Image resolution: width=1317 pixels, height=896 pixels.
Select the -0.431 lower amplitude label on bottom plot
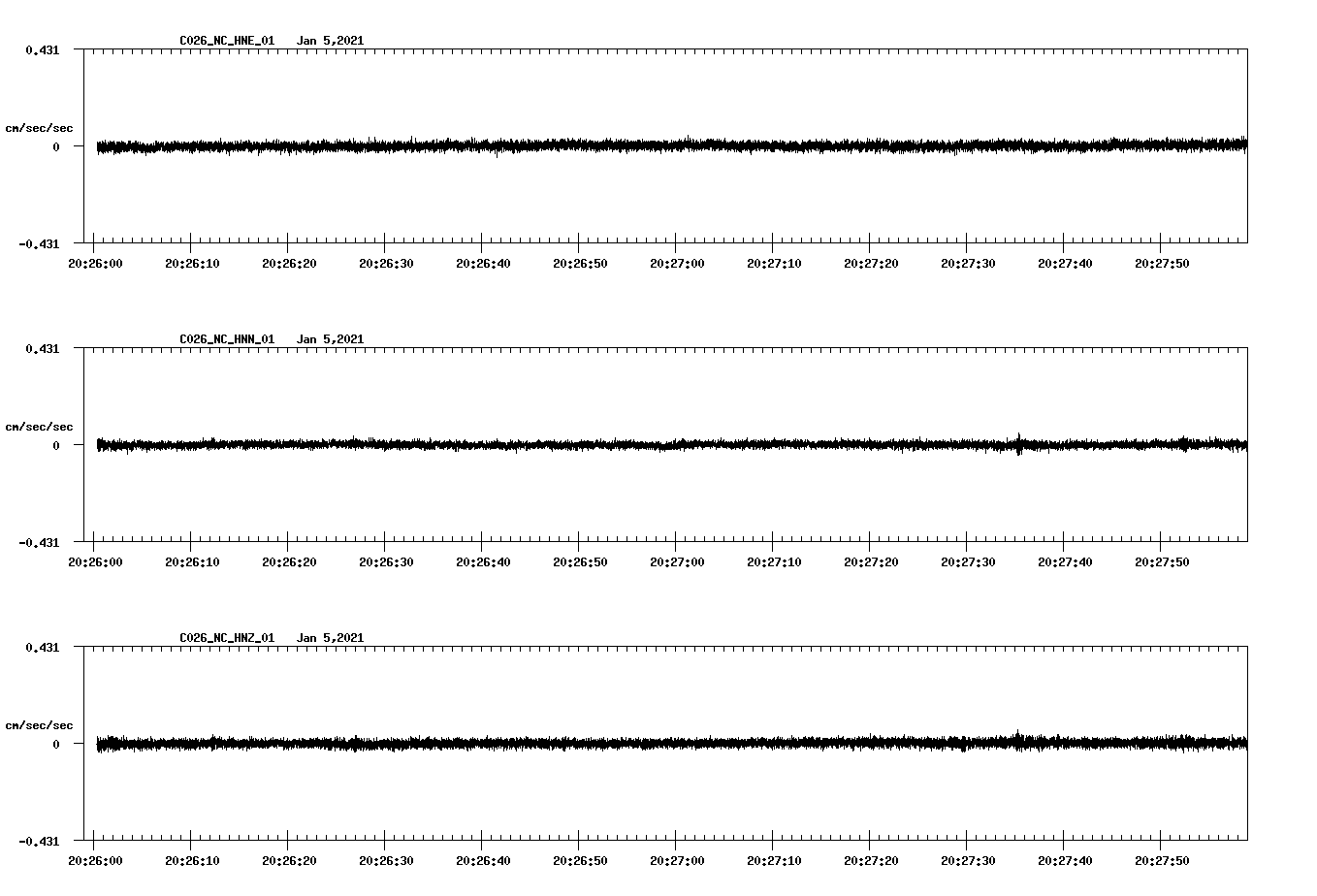40,843
